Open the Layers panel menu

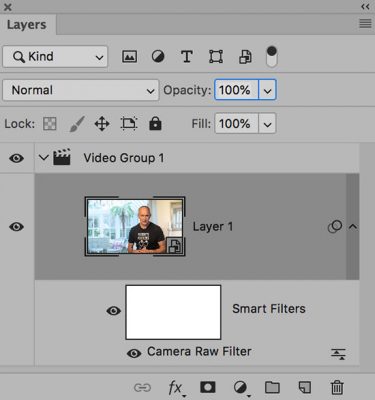tap(365, 23)
